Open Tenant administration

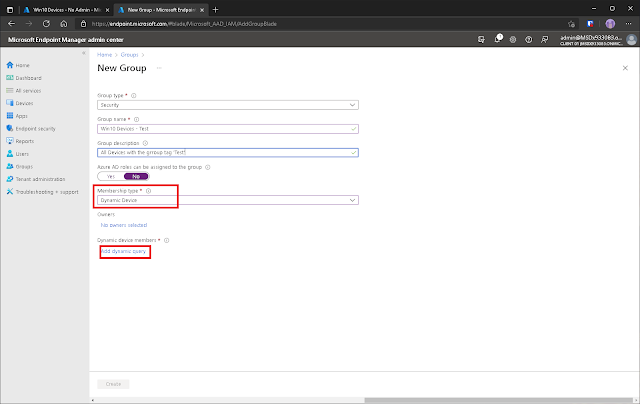click(x=36, y=179)
